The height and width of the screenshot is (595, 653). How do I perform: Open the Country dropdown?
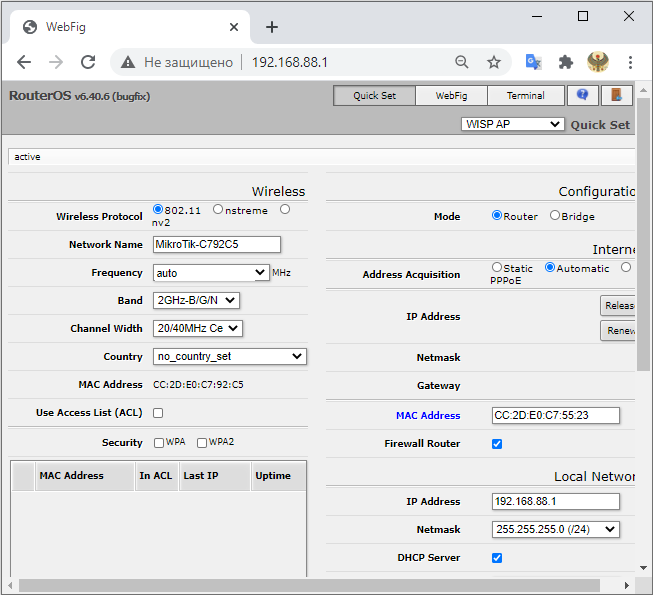point(230,356)
